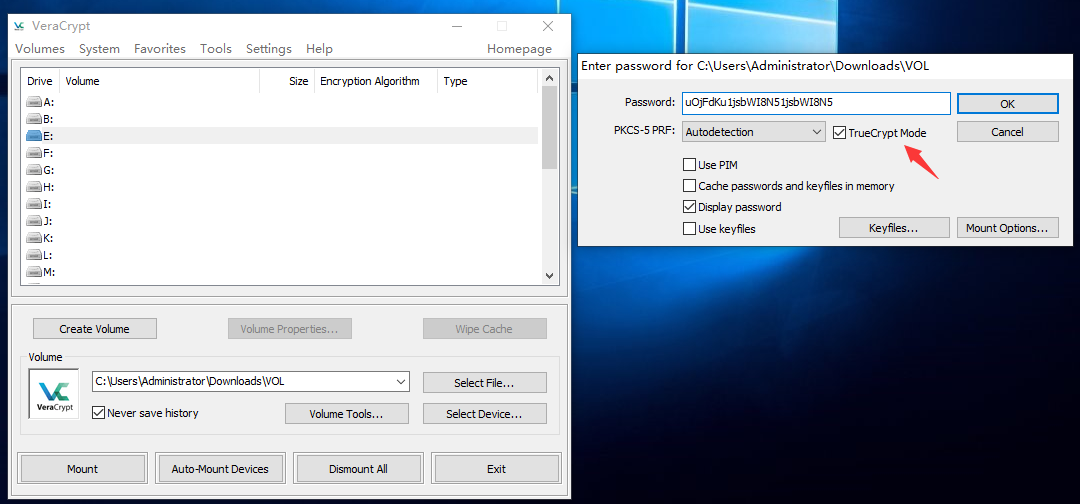Click the Type column header
1080x504 pixels.
(x=488, y=81)
